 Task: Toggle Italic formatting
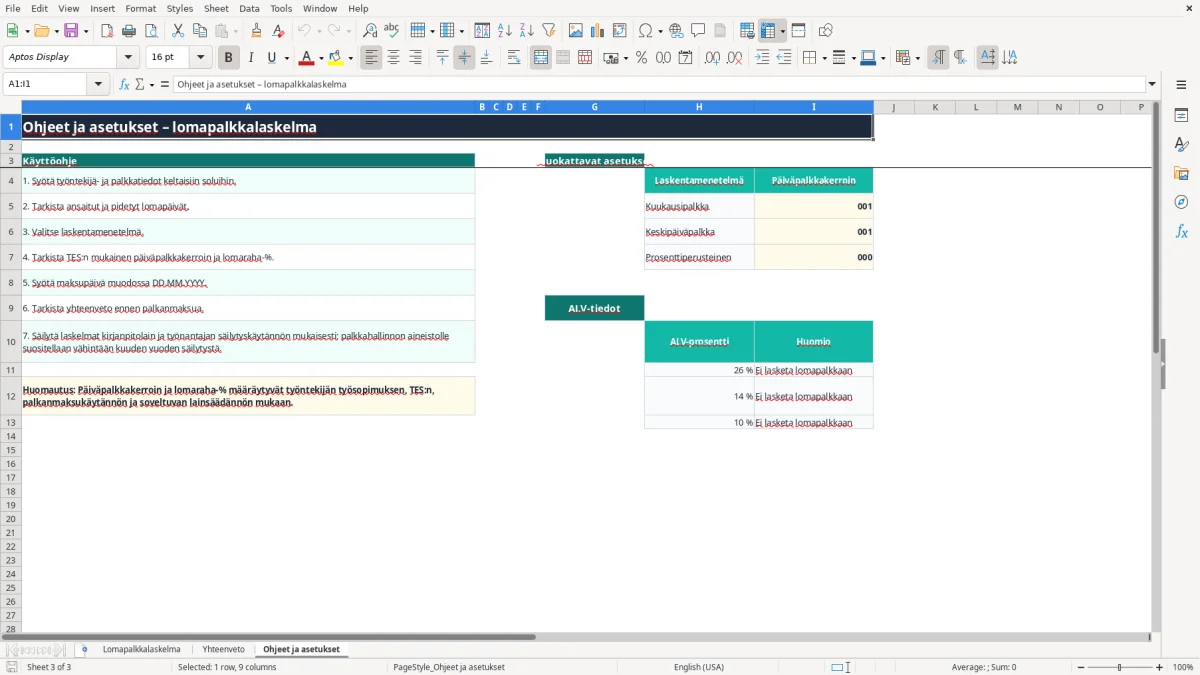pos(251,58)
